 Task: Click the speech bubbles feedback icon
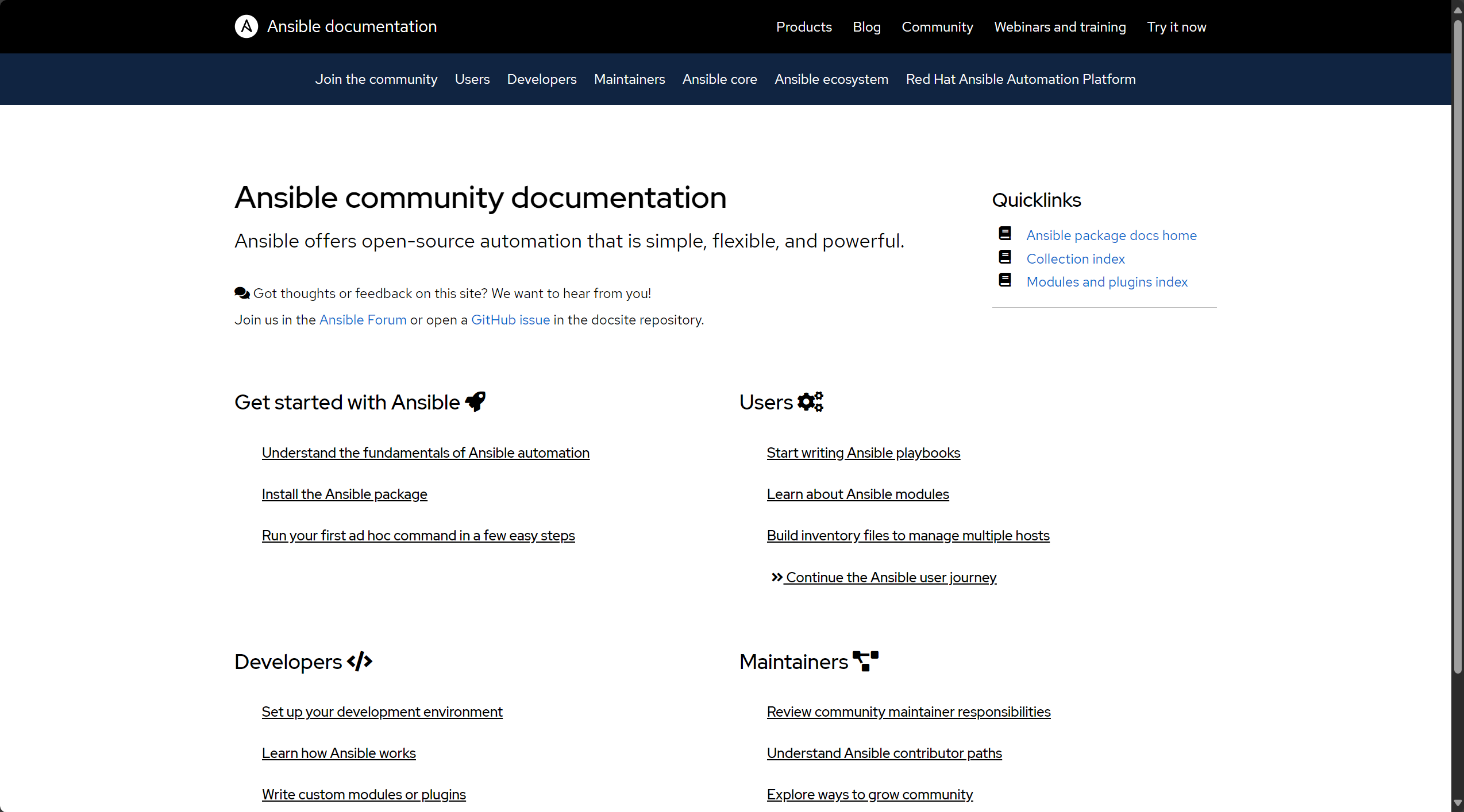[242, 293]
